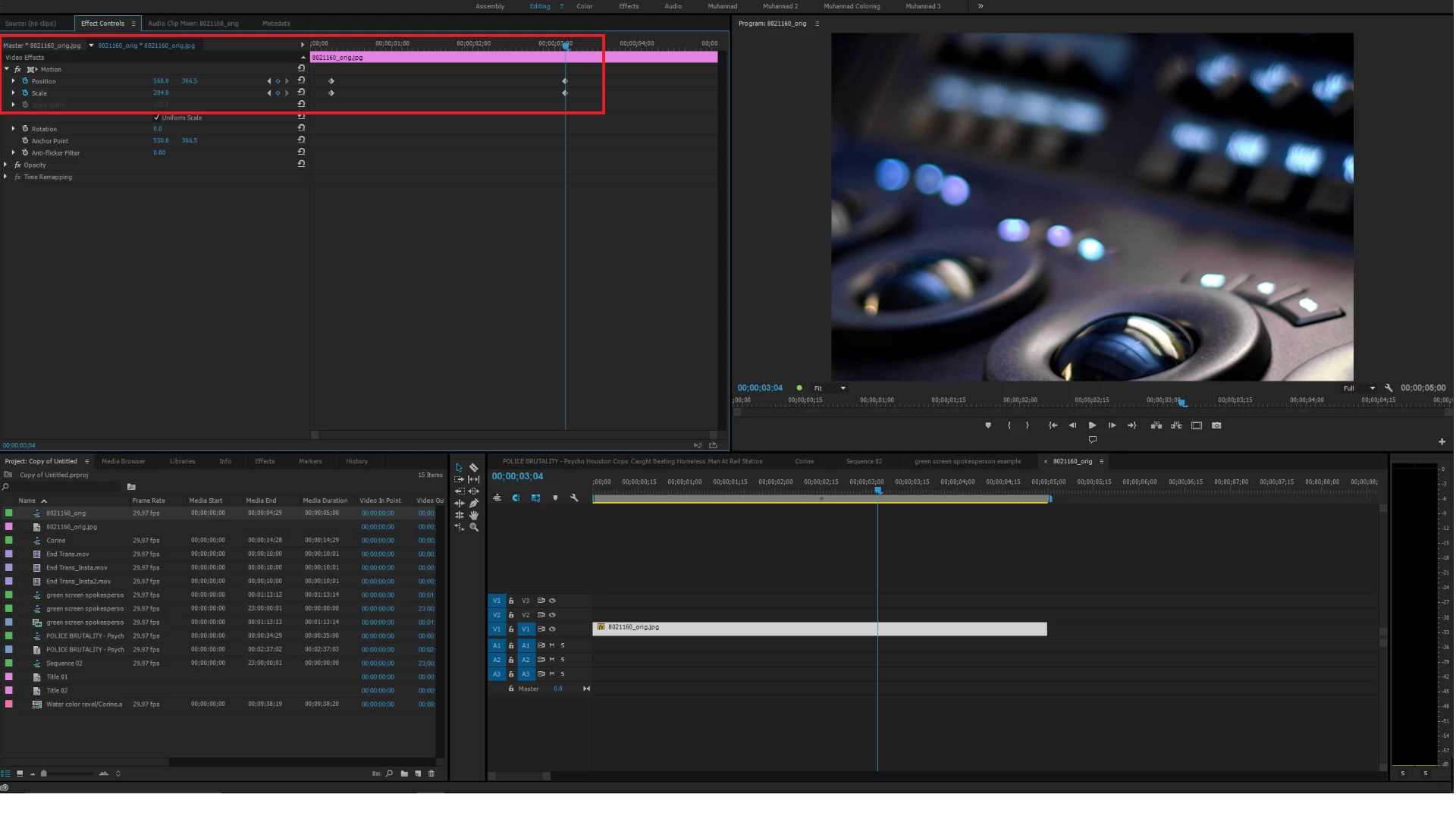Reset the Rotation parameter
Screen dimensions: 1456x819
point(301,128)
